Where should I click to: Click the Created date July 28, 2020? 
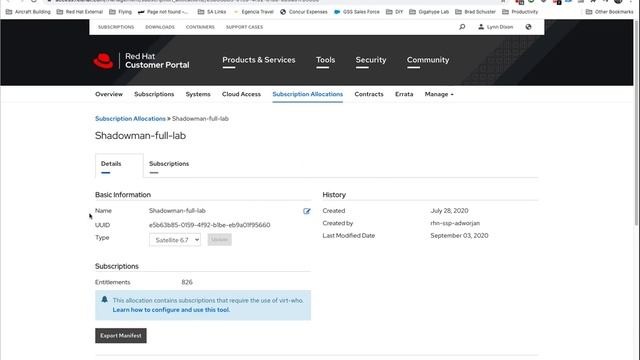click(x=449, y=211)
